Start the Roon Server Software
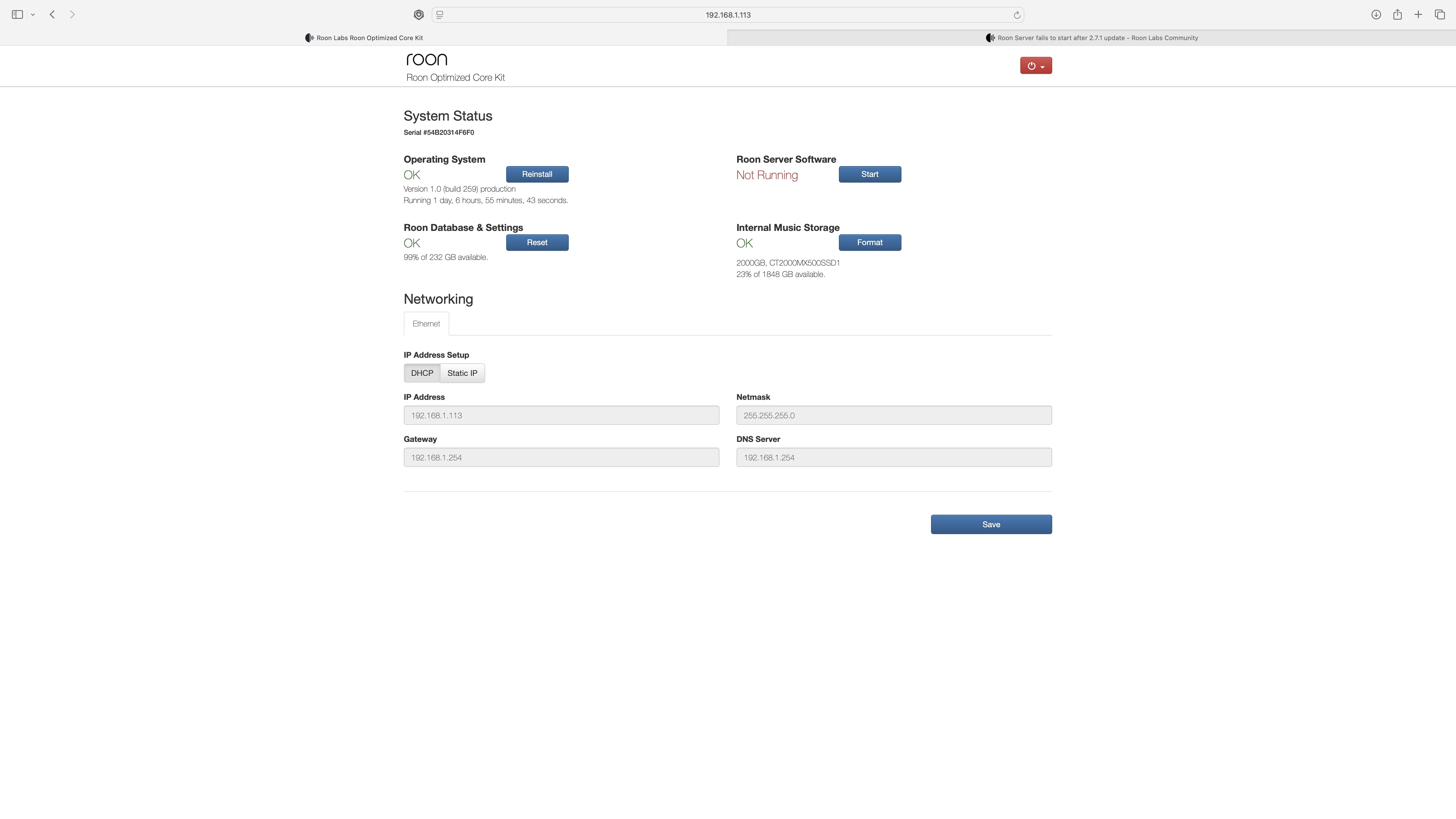 869,174
